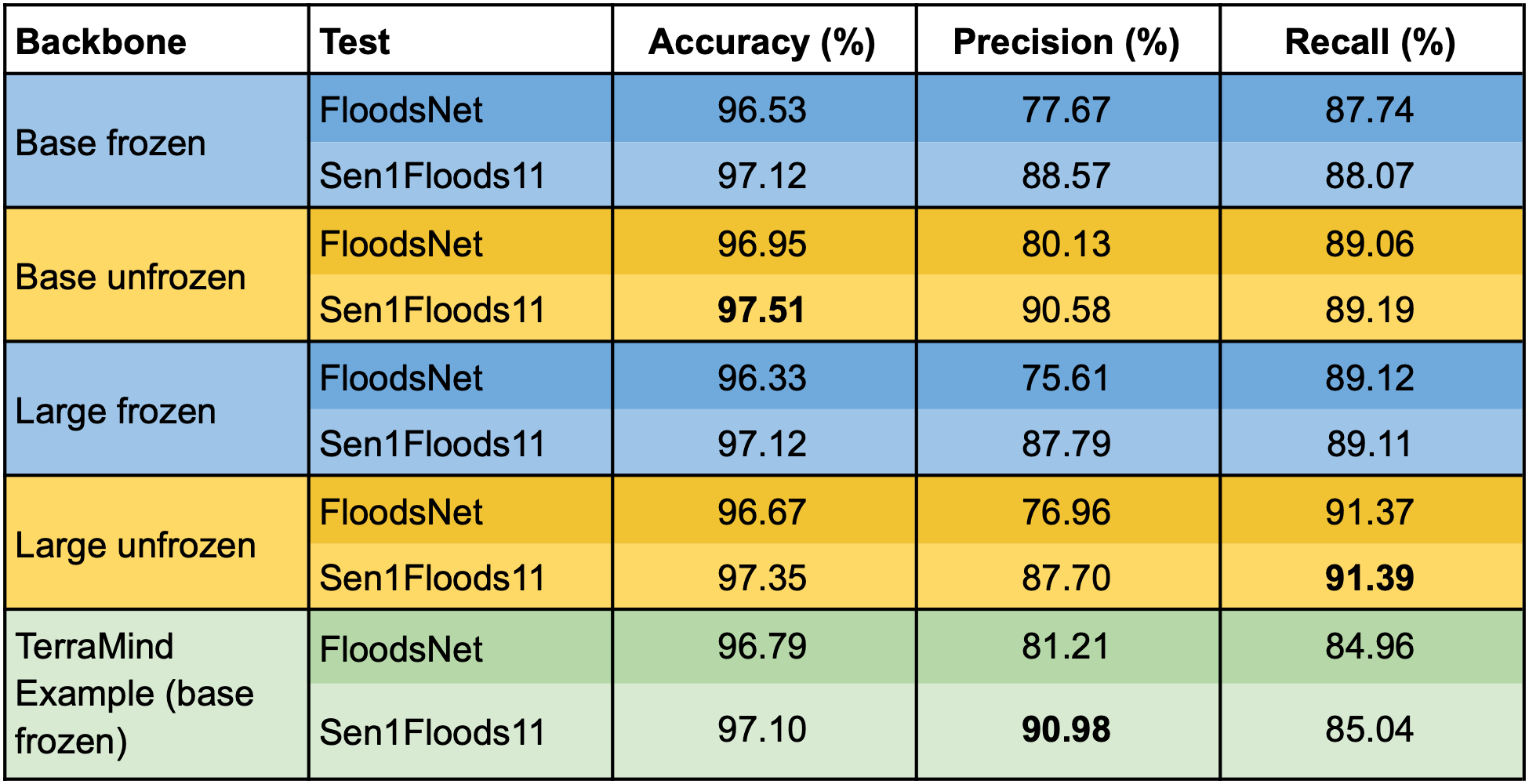Click the 84.96 recall cell
The height and width of the screenshot is (784, 1529).
[1370, 647]
